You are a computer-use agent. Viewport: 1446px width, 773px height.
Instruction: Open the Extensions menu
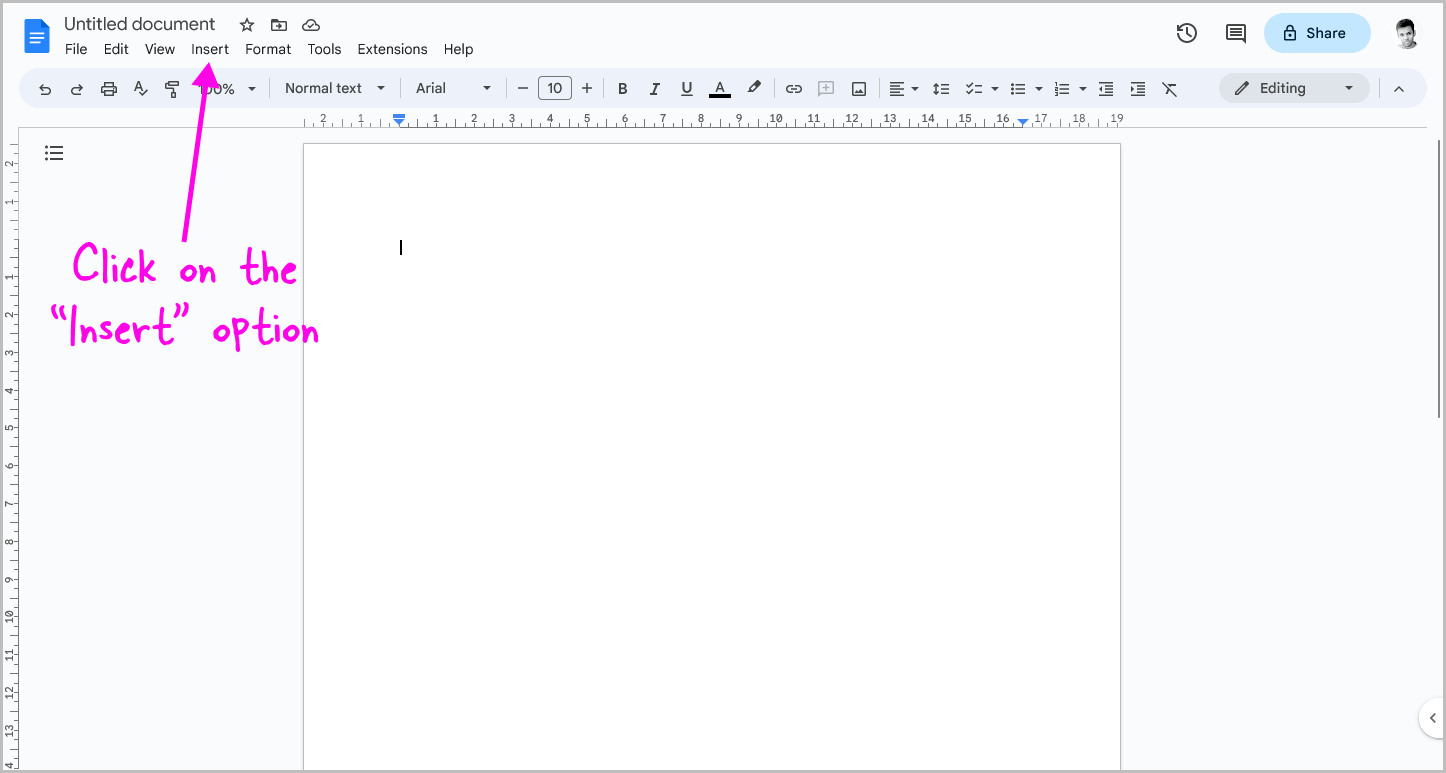(392, 49)
